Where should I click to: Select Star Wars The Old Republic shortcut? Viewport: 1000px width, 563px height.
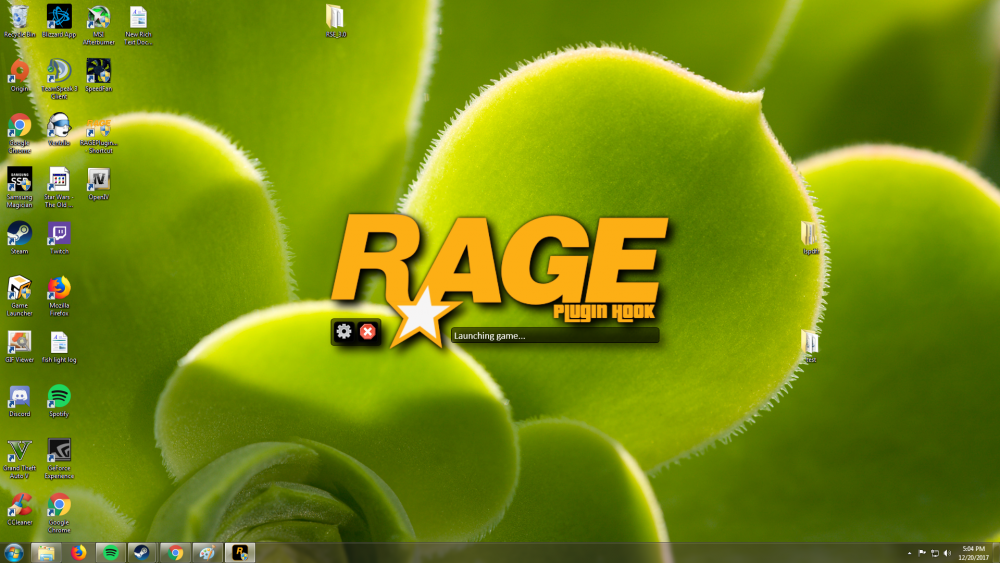(x=59, y=187)
